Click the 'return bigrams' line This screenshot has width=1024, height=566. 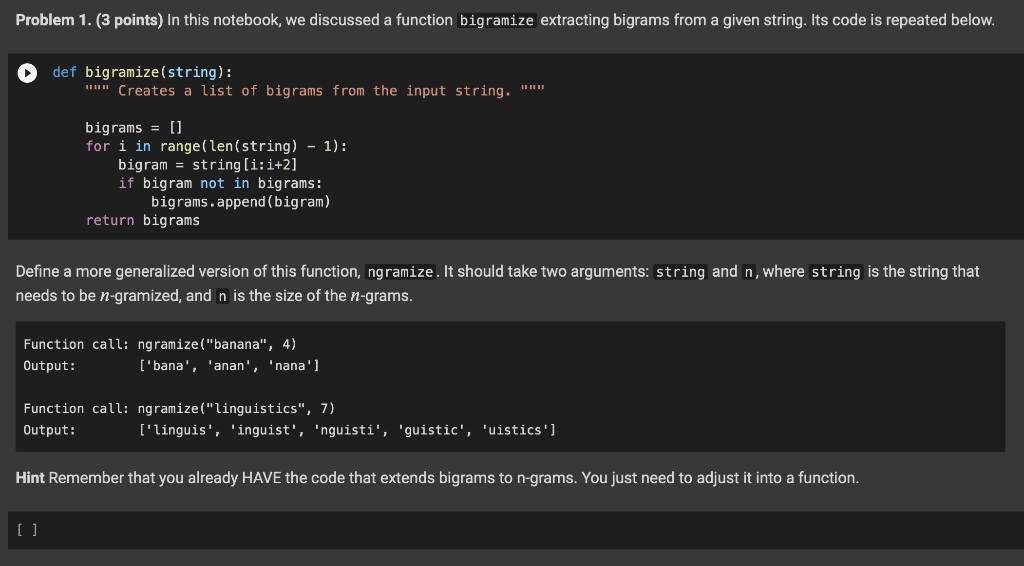tap(142, 221)
